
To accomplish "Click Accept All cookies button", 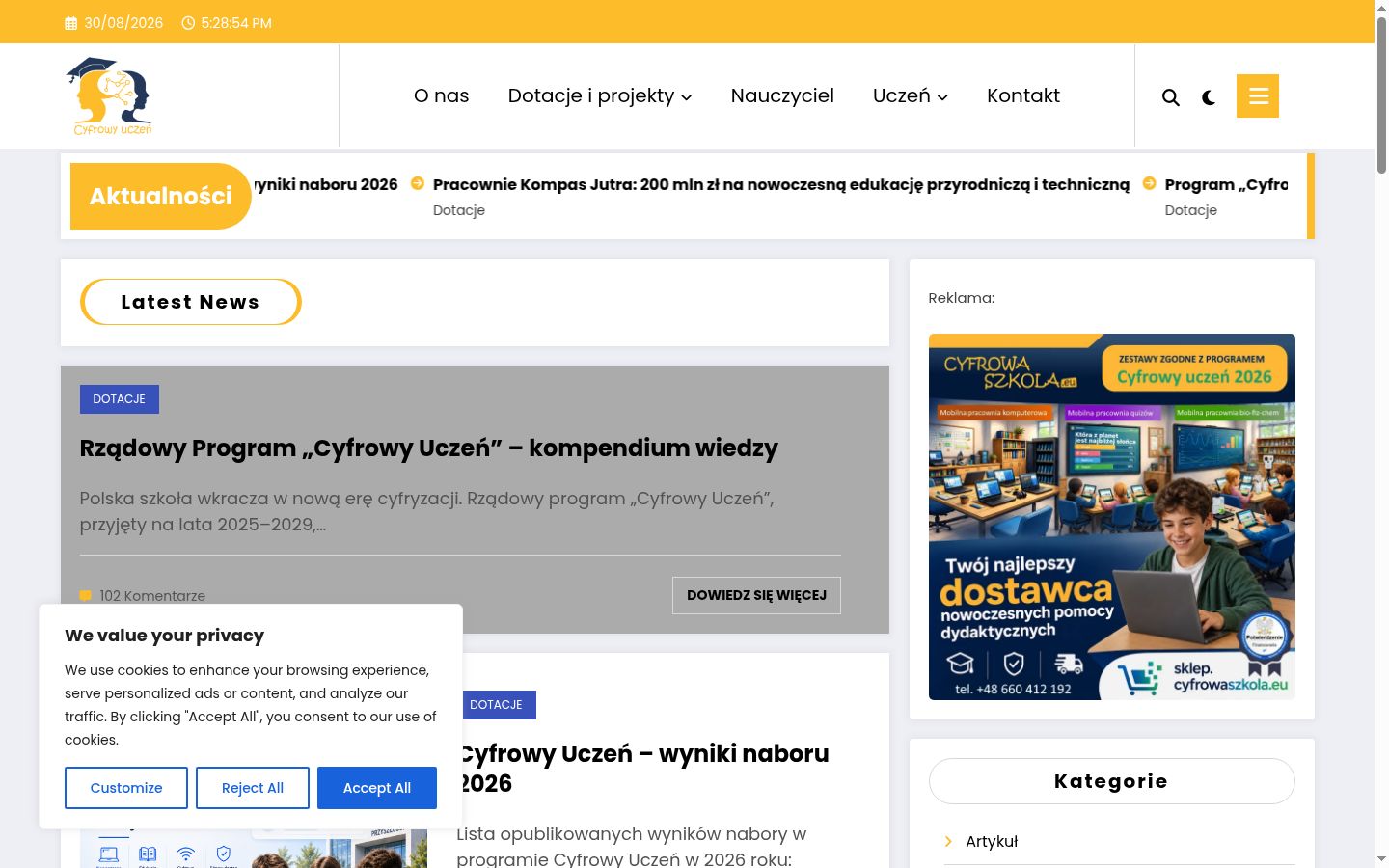I will point(377,788).
